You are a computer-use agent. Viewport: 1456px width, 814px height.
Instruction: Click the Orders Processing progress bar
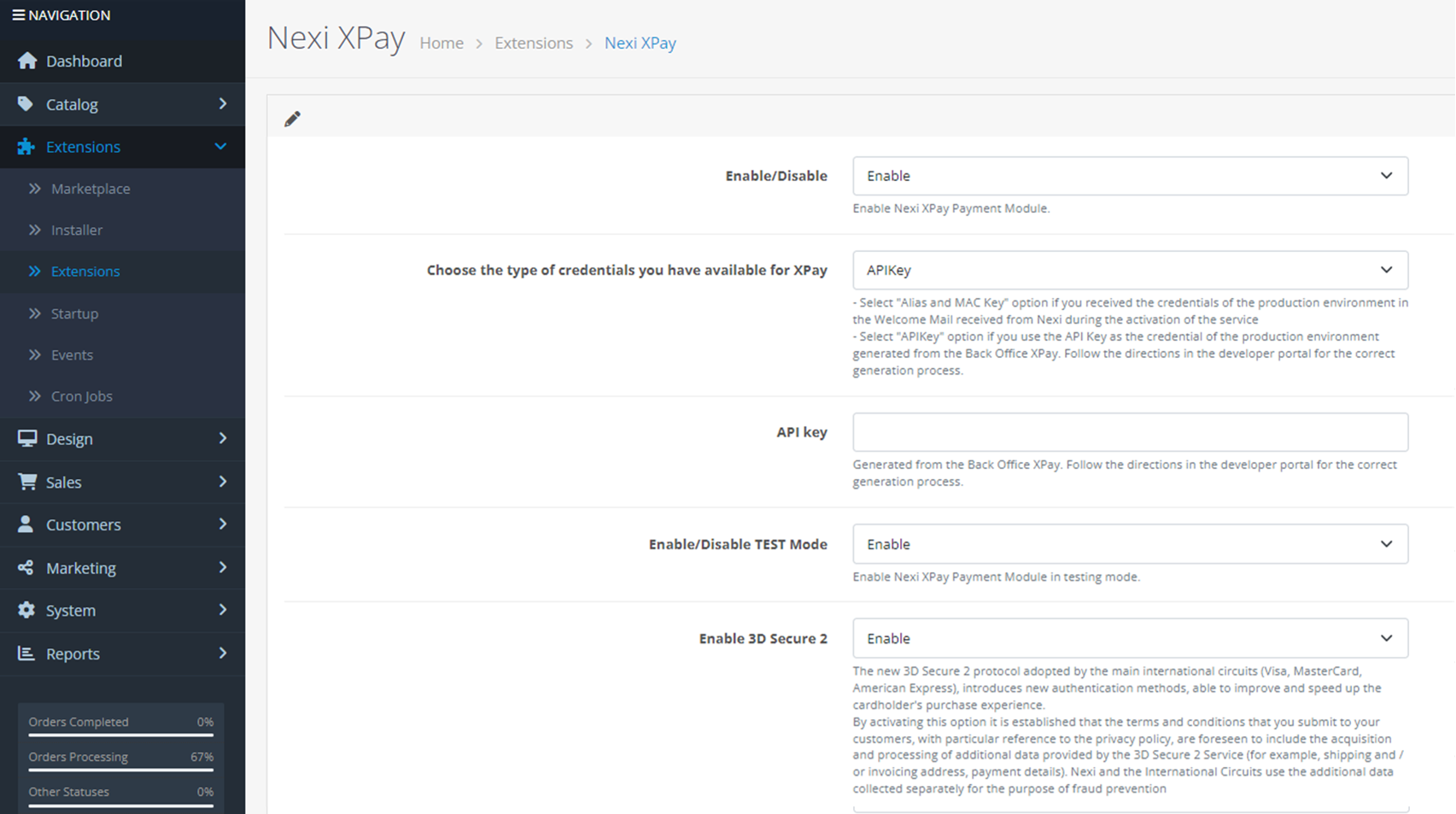pyautogui.click(x=120, y=769)
